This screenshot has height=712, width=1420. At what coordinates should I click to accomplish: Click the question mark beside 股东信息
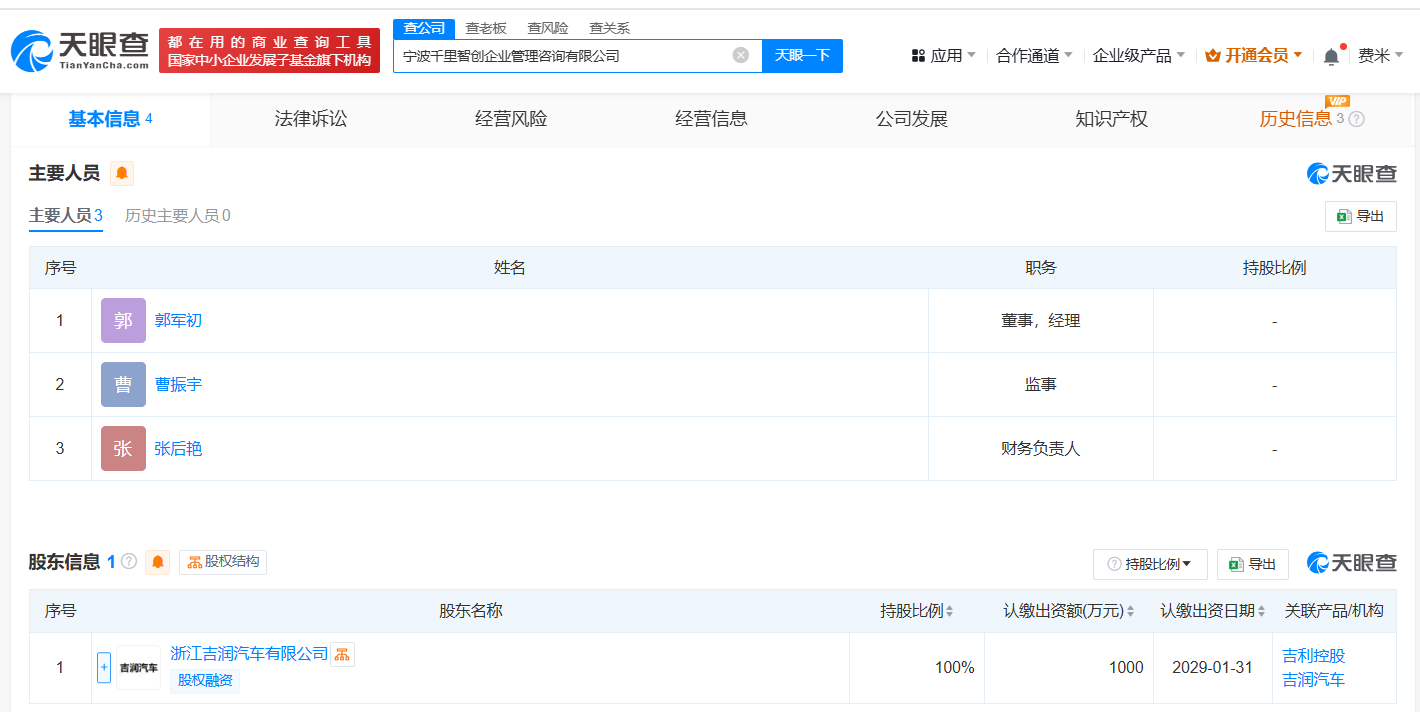pyautogui.click(x=128, y=561)
